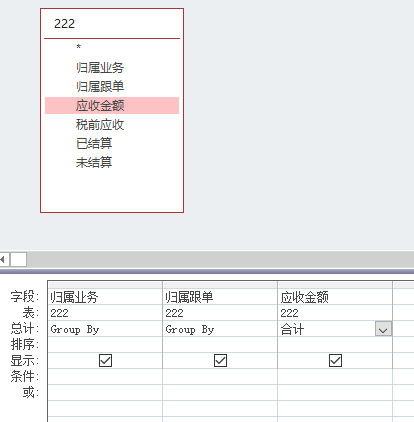Click the 222 table title bar
Image resolution: width=414 pixels, height=422 pixels.
tap(112, 24)
